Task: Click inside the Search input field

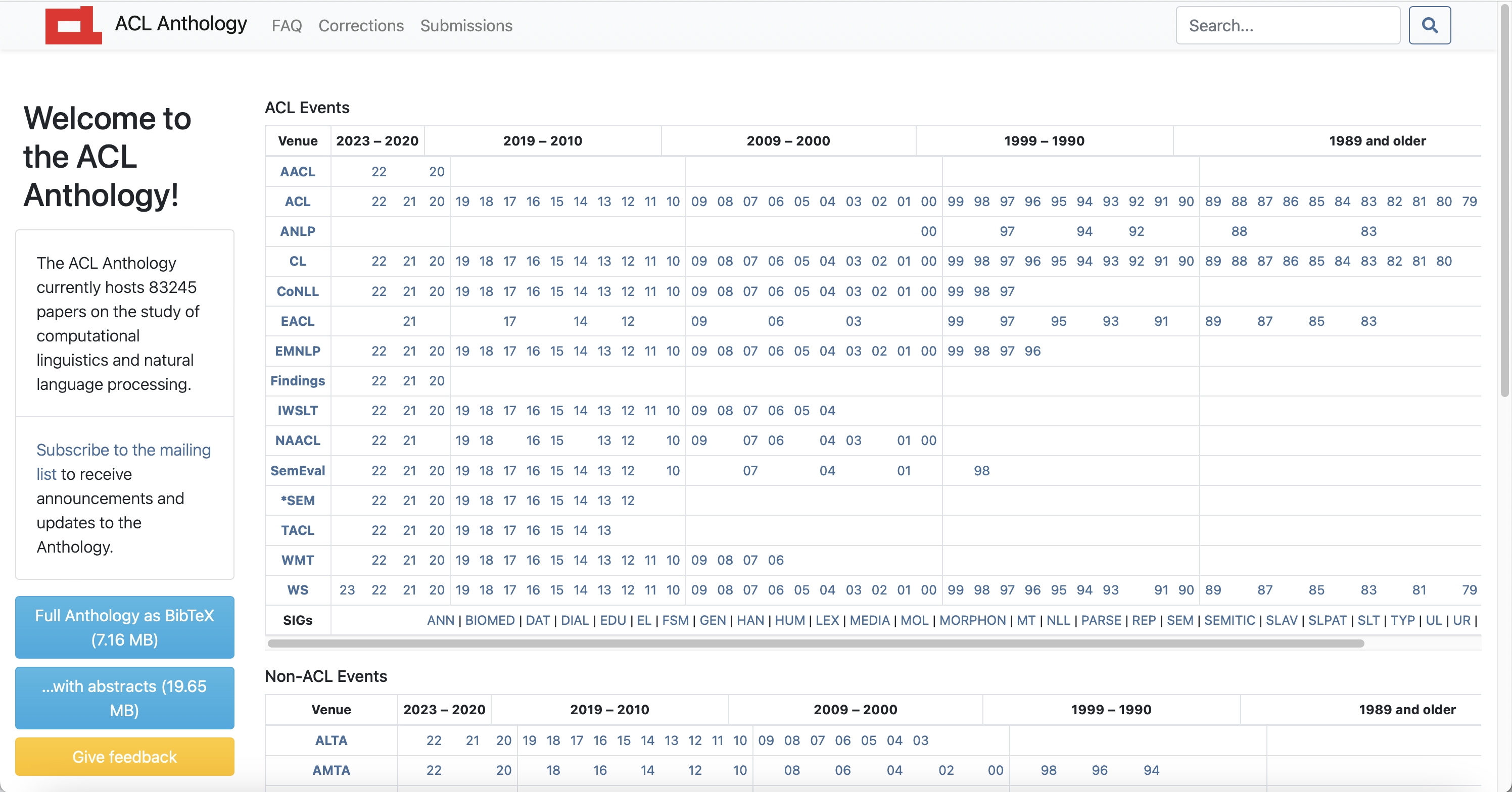Action: tap(1288, 25)
